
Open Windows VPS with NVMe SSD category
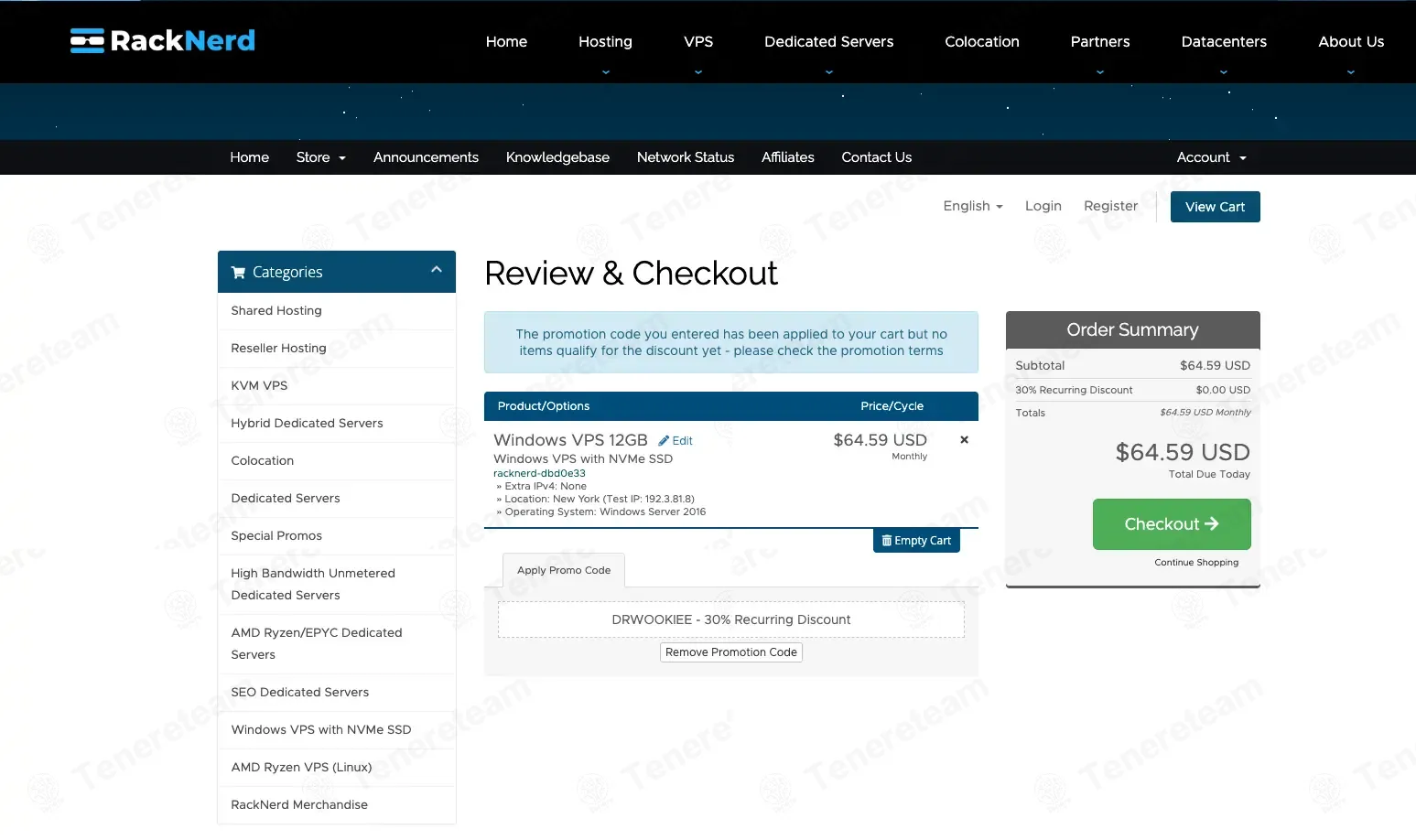coord(337,730)
